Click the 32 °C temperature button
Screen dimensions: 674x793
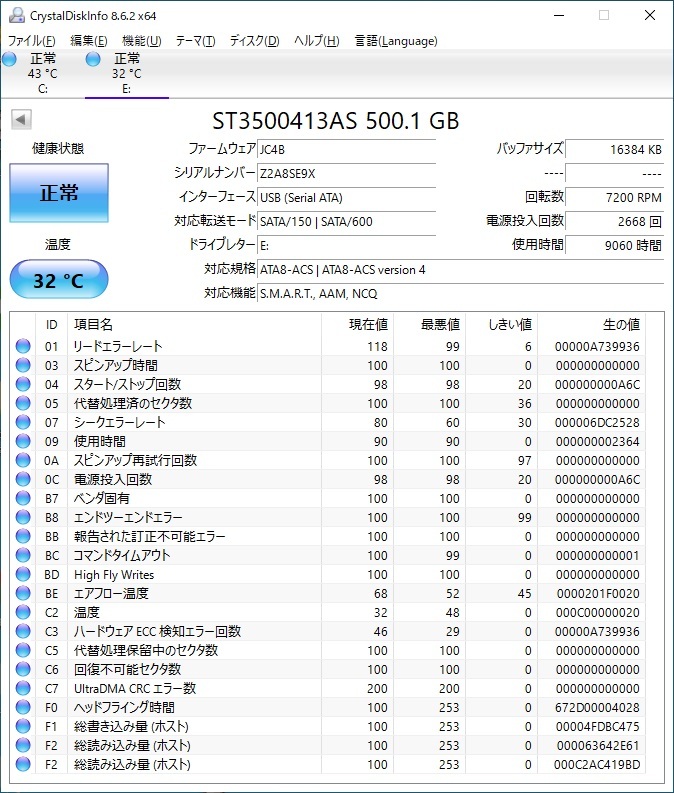(x=59, y=280)
